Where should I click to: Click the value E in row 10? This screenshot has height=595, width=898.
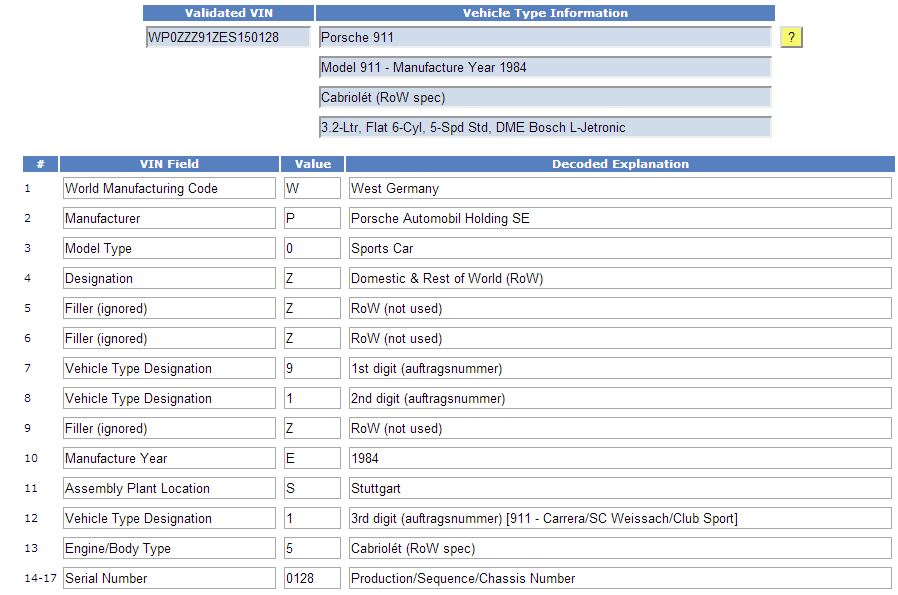[312, 458]
